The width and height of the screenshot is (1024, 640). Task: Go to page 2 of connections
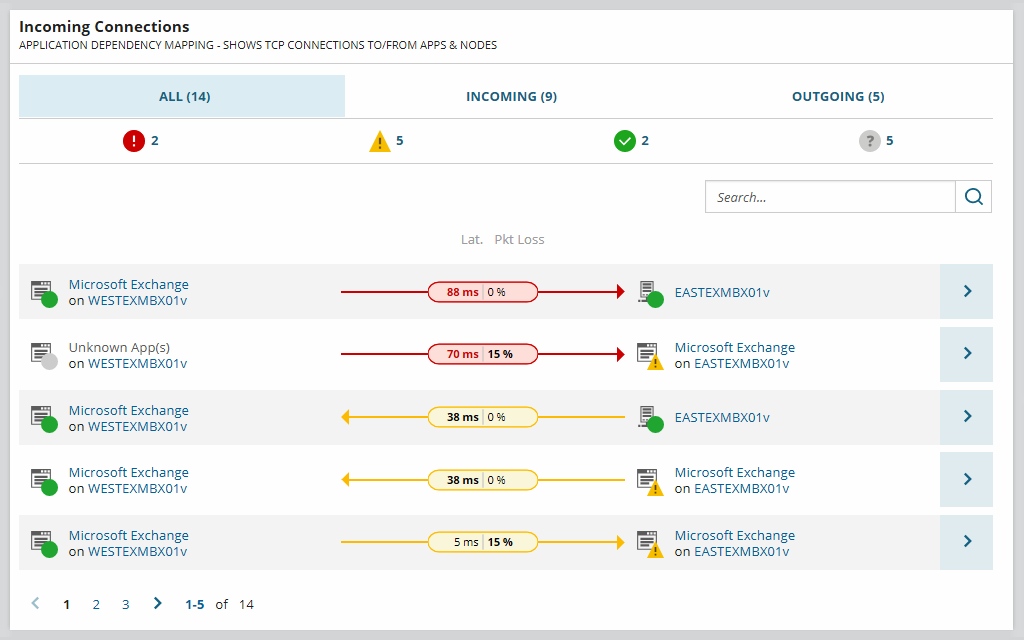[96, 605]
